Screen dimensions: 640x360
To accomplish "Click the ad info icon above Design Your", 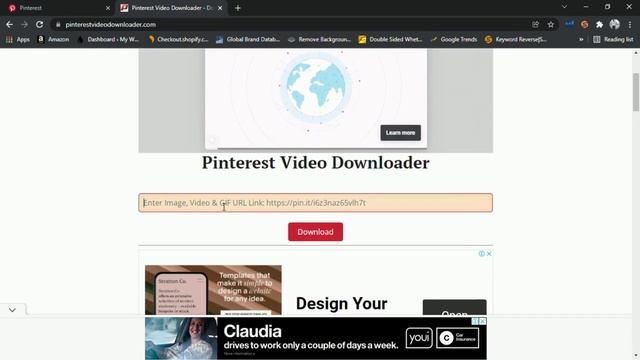I will pos(482,254).
